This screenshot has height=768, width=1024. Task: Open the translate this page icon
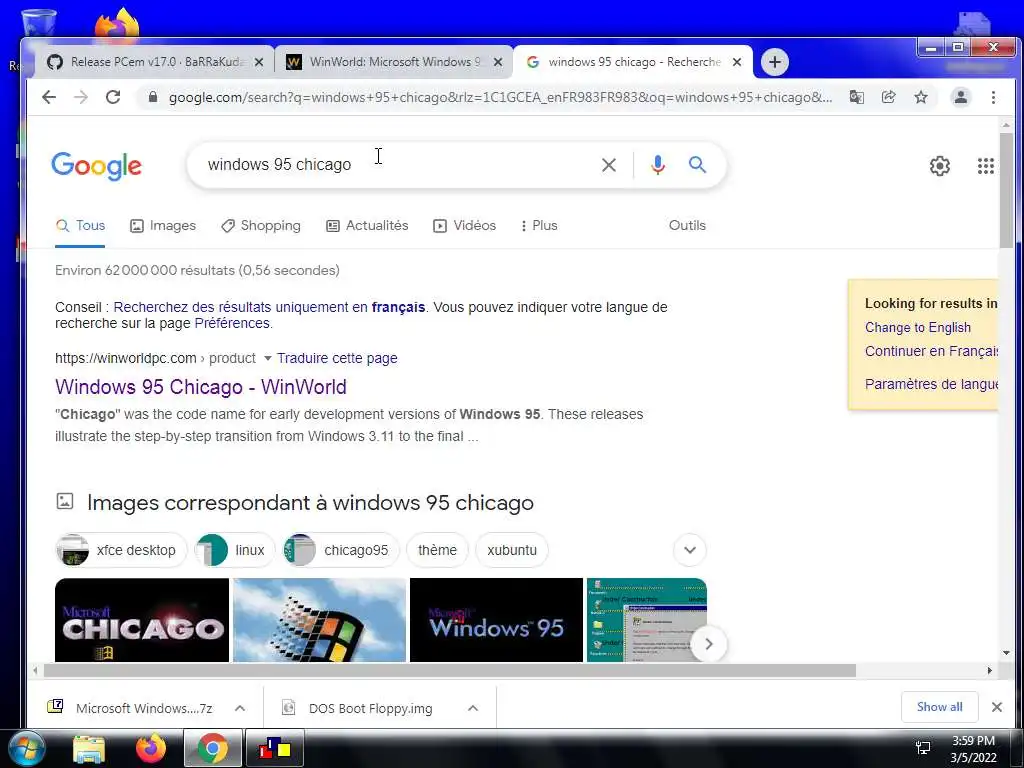(x=856, y=97)
